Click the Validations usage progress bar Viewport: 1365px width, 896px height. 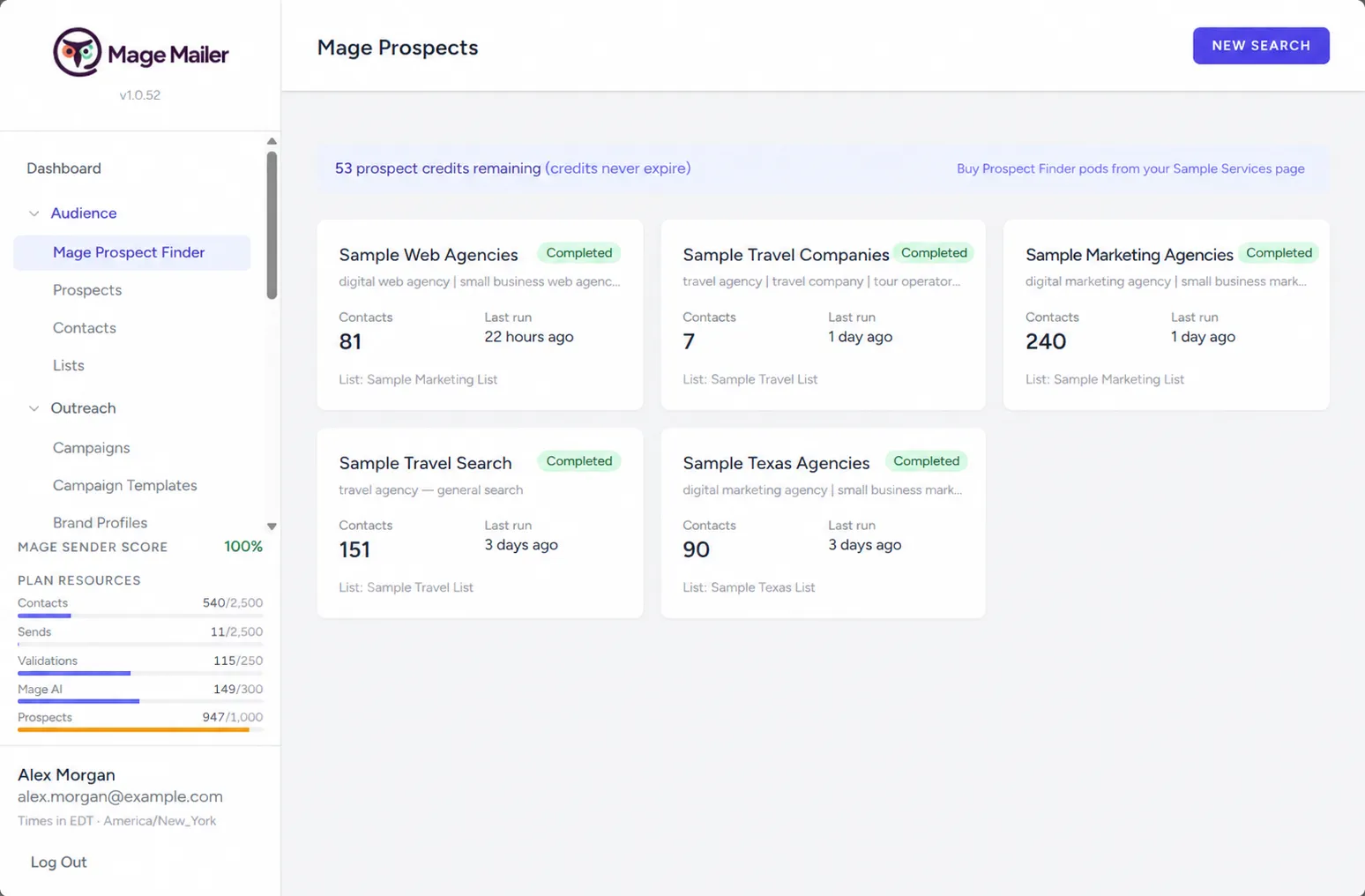pos(140,674)
